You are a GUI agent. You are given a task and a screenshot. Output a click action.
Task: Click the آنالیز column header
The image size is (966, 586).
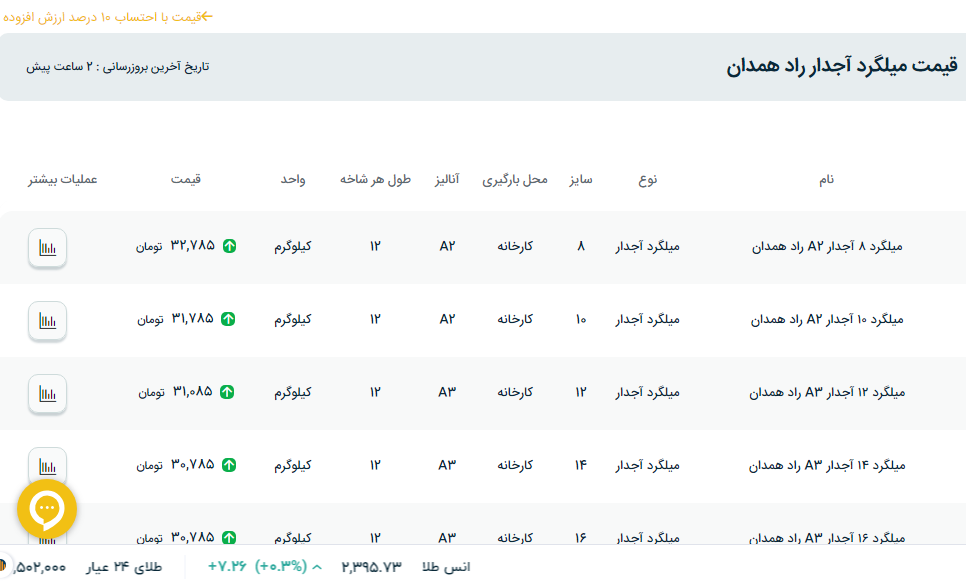(446, 180)
